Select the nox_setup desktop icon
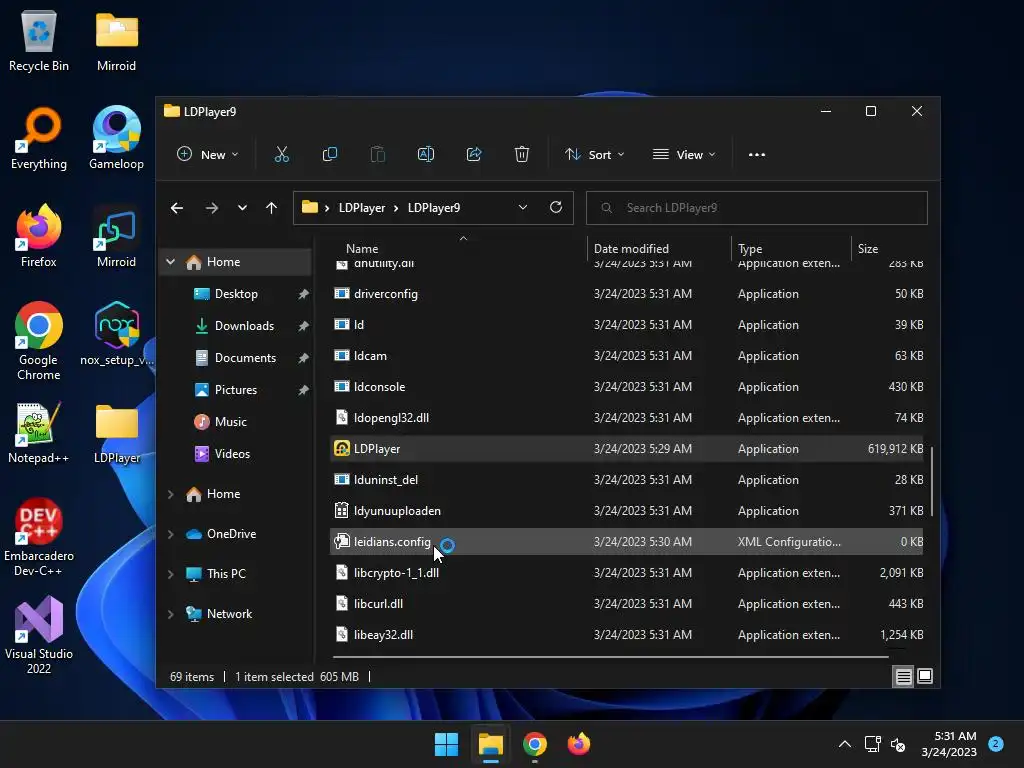The height and width of the screenshot is (768, 1024). point(116,334)
